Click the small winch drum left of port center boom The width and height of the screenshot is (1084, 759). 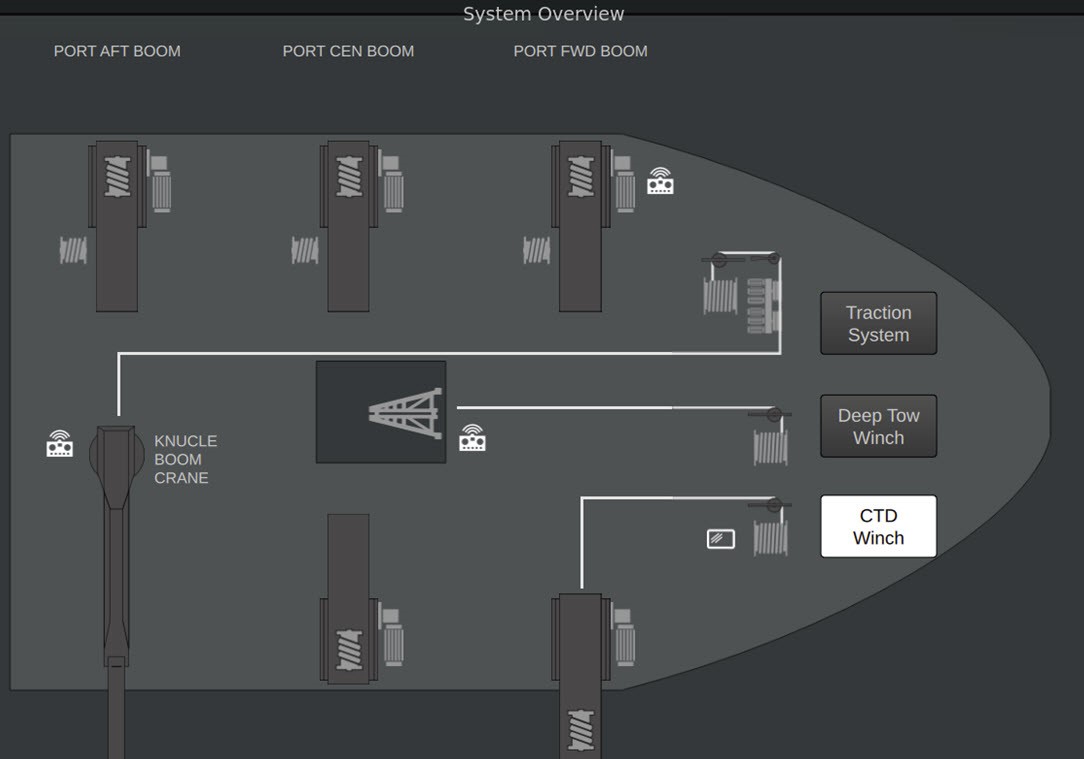click(305, 249)
